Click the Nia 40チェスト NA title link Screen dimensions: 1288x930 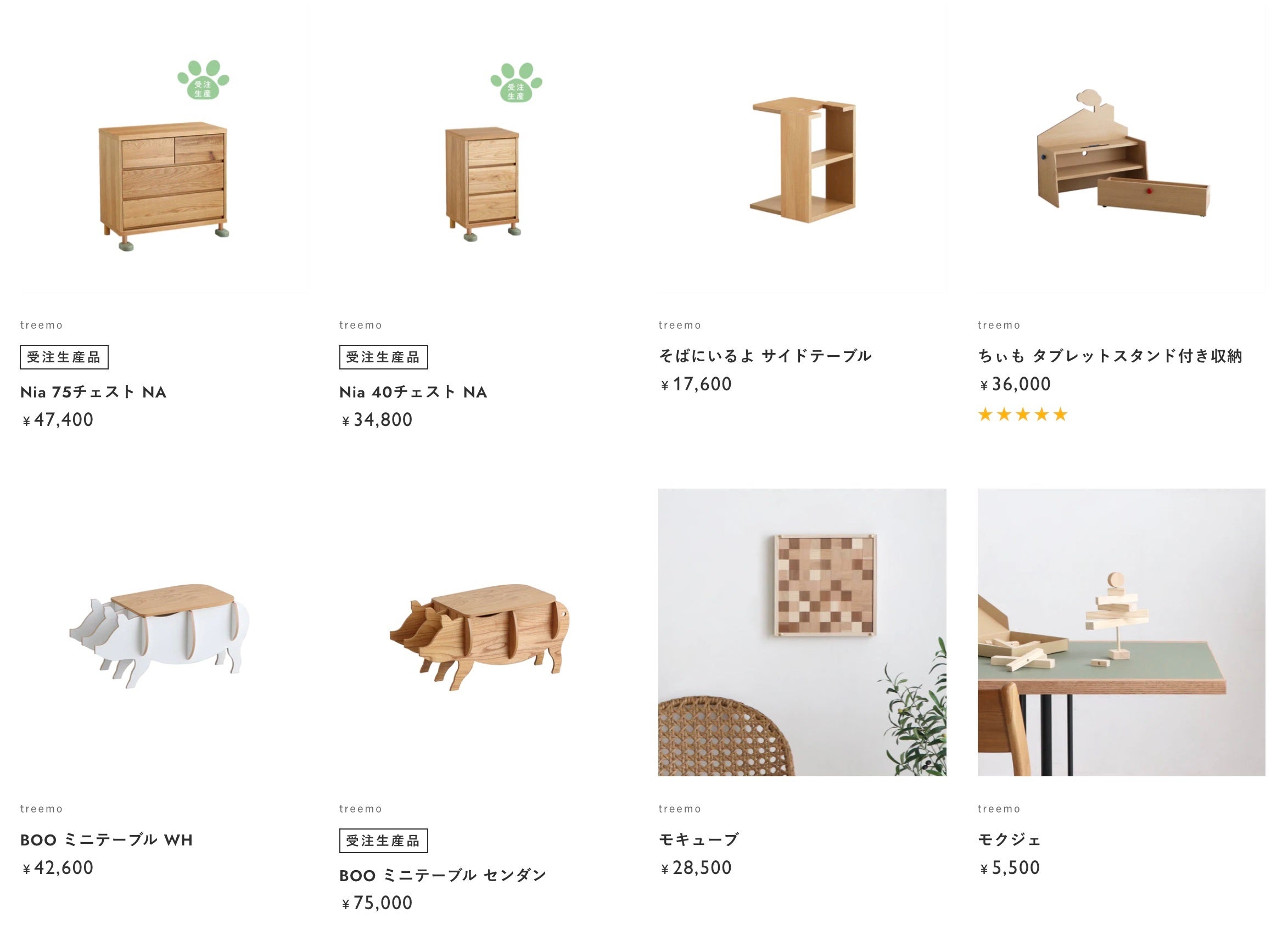point(413,392)
